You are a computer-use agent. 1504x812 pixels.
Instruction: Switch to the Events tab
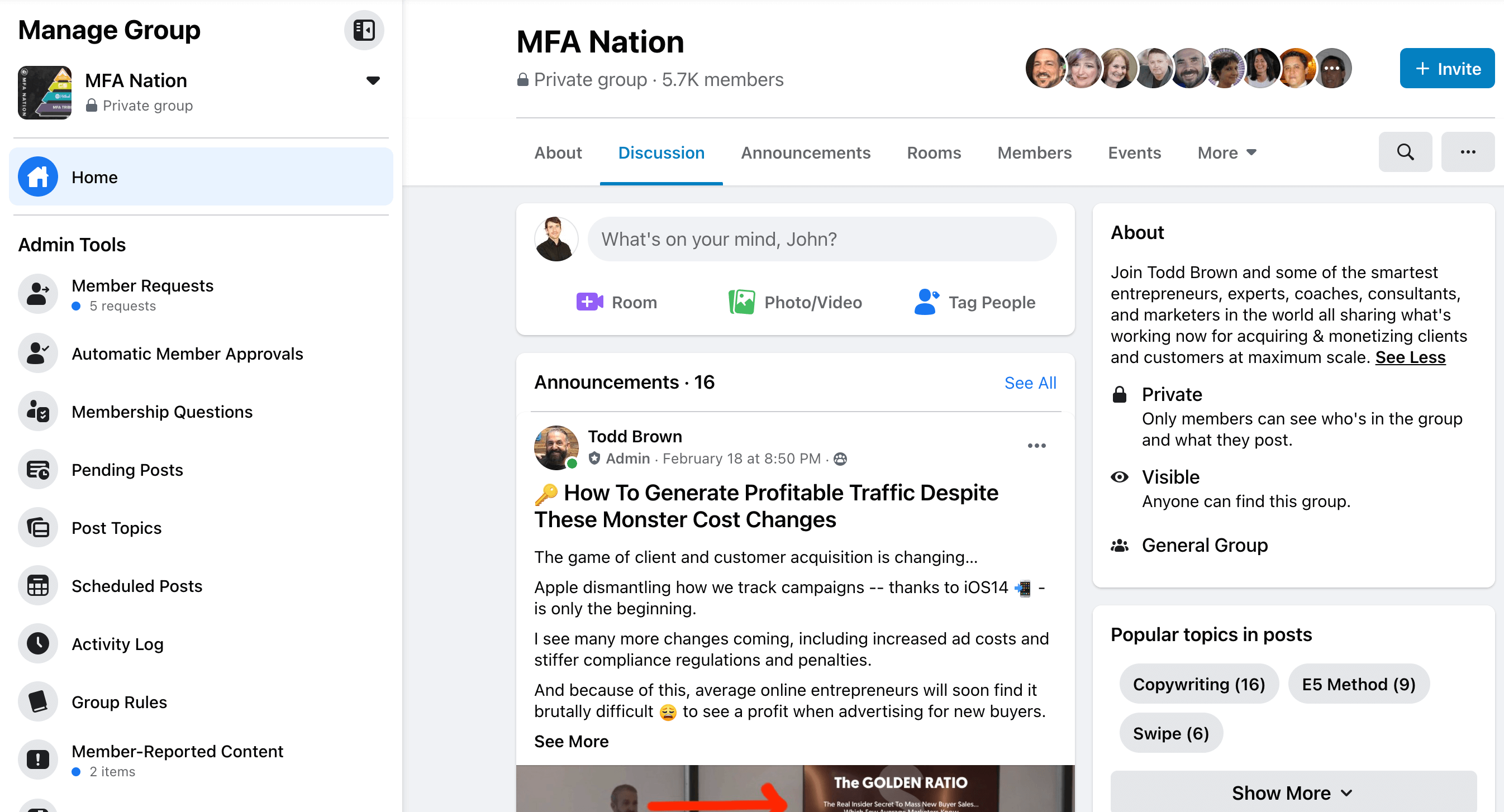1134,153
